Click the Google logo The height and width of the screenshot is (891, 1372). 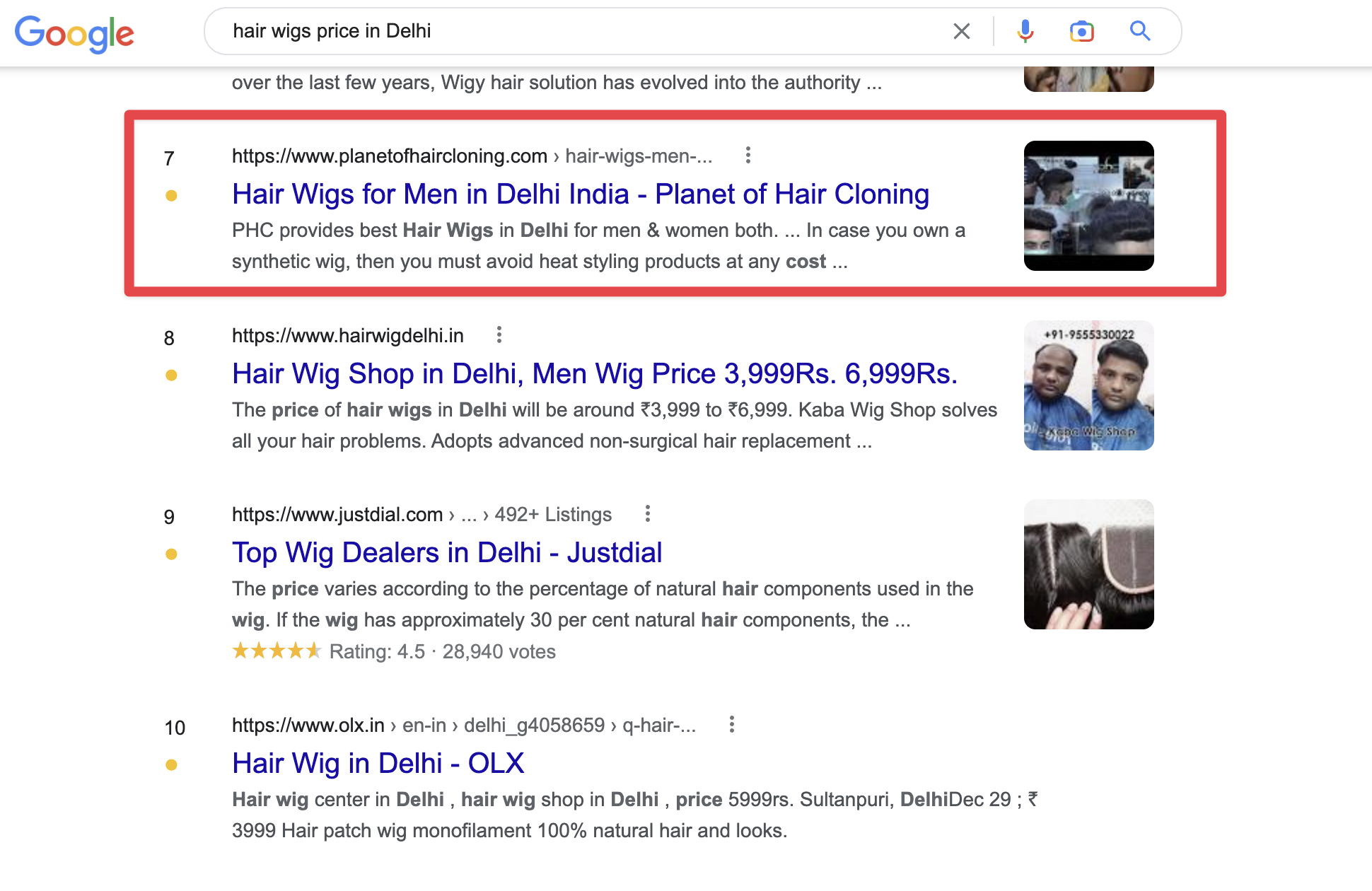coord(74,33)
